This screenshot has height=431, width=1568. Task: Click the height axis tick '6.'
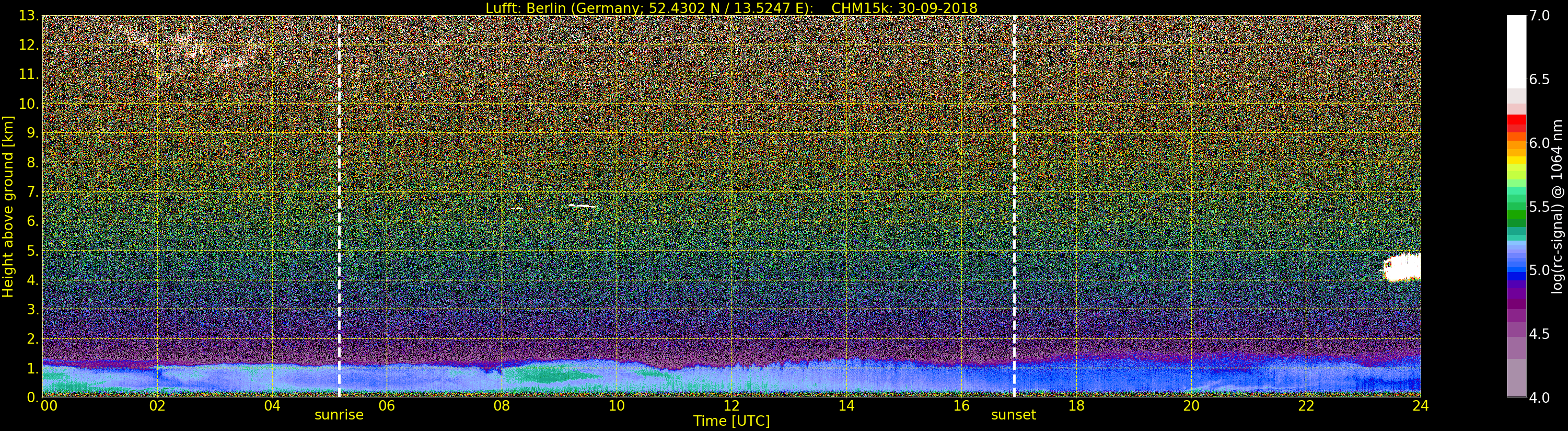click(x=33, y=221)
